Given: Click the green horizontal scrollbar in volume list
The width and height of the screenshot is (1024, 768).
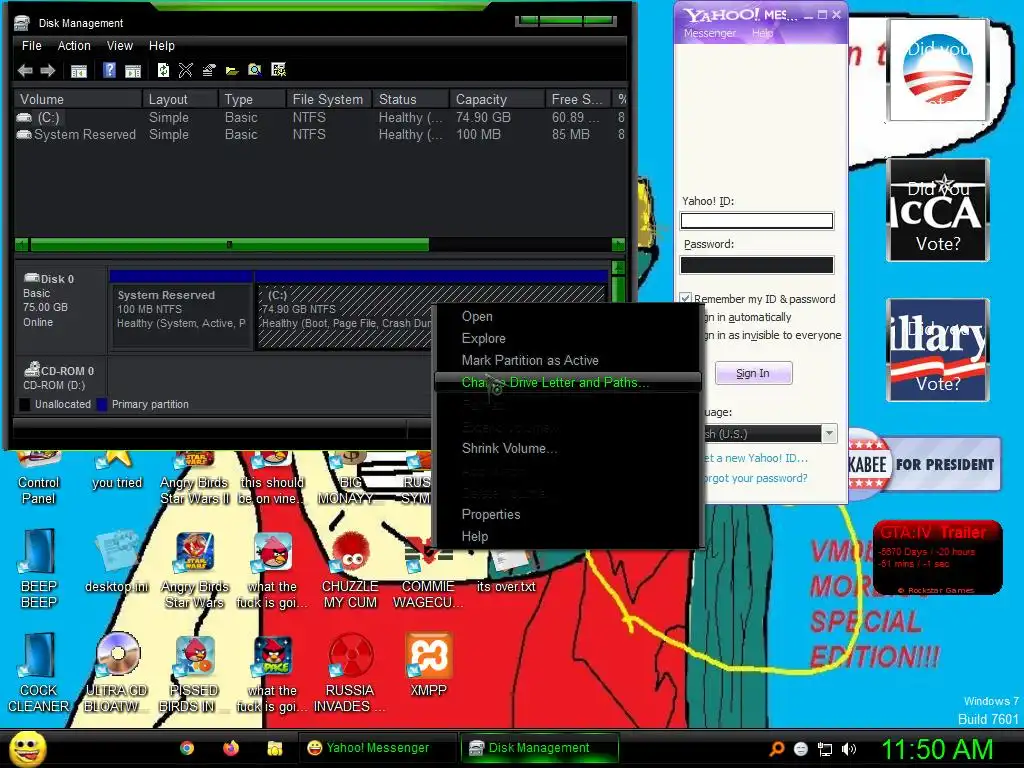Looking at the screenshot, I should tap(229, 245).
